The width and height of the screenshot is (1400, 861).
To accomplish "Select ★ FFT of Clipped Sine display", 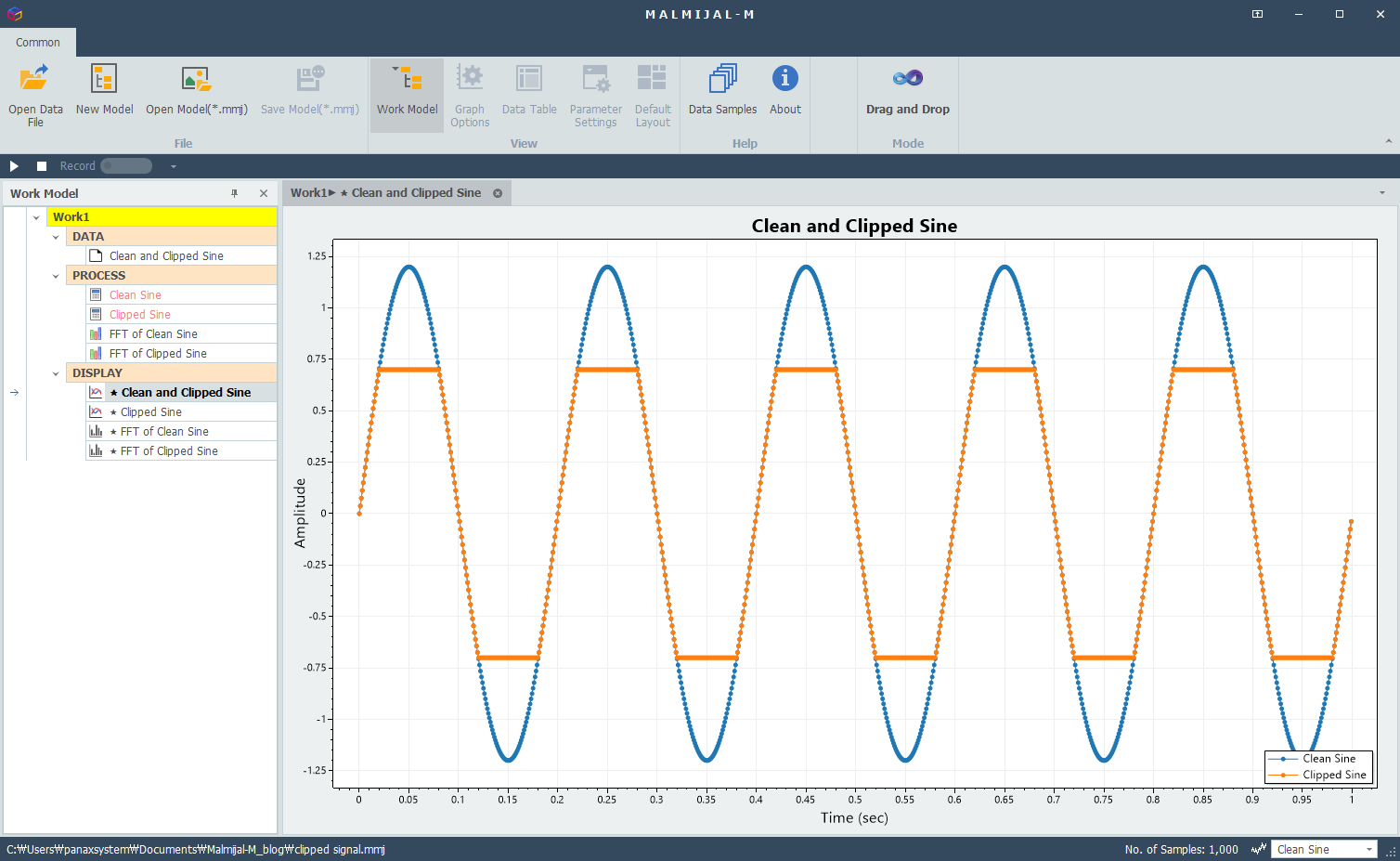I will pos(181,450).
